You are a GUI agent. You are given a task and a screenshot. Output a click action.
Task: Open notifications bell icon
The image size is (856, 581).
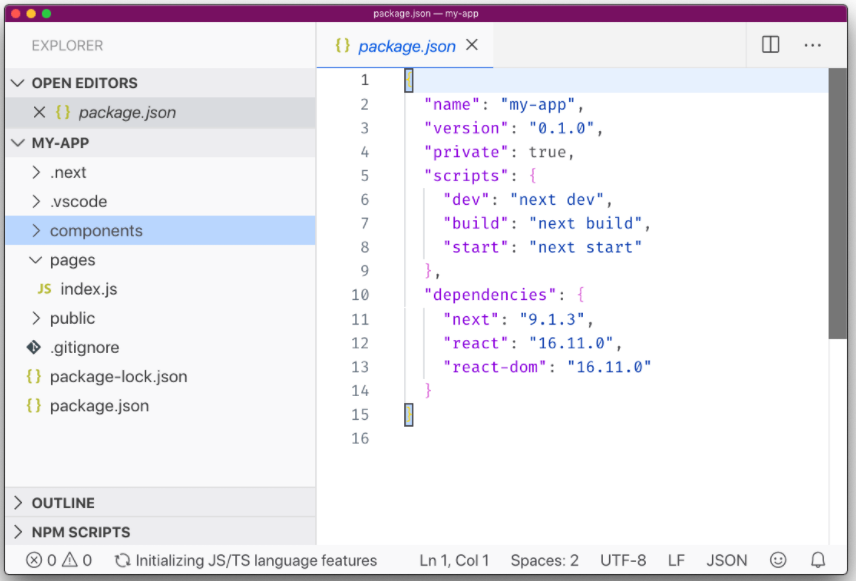click(818, 560)
